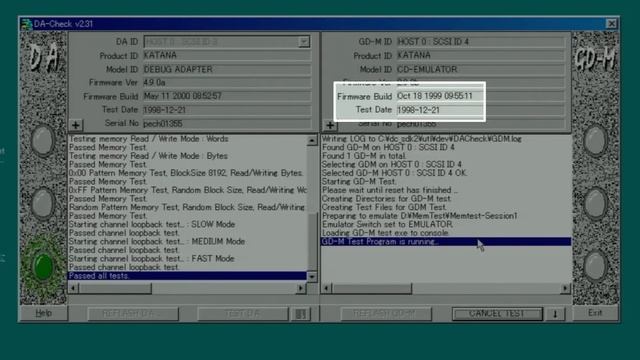Click the DA Test Date field

pyautogui.click(x=227, y=110)
